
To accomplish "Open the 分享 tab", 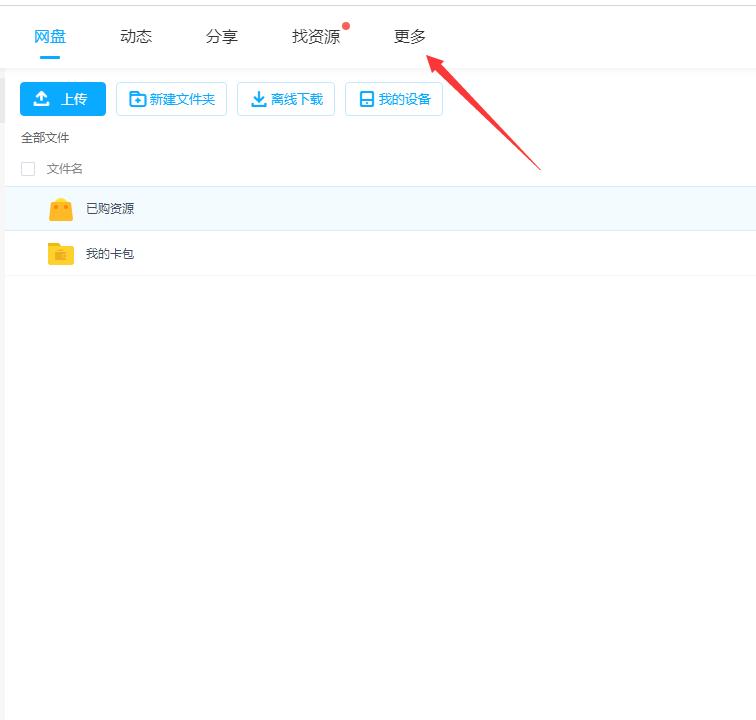I will [x=222, y=37].
